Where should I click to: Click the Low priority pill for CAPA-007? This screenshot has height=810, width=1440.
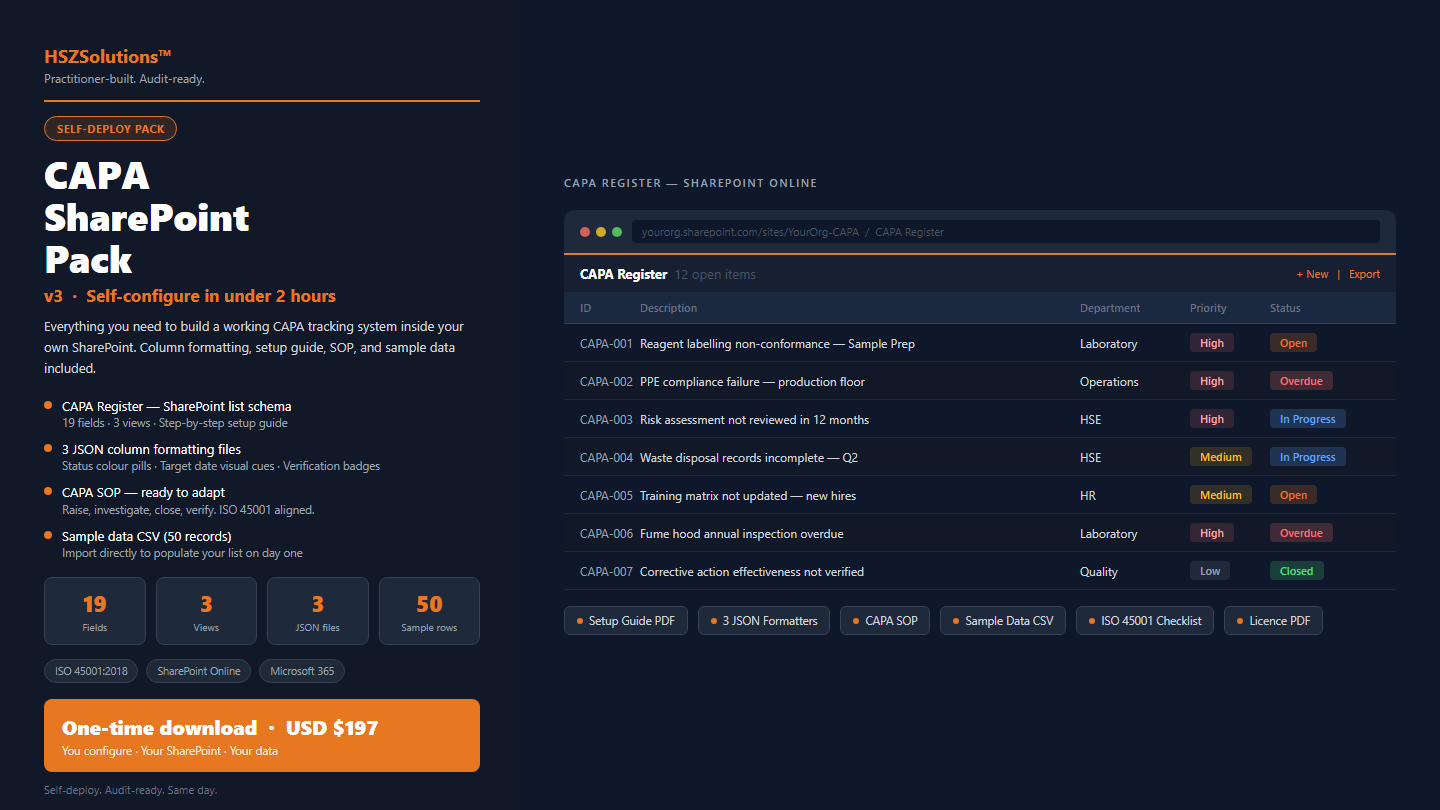(x=1210, y=571)
